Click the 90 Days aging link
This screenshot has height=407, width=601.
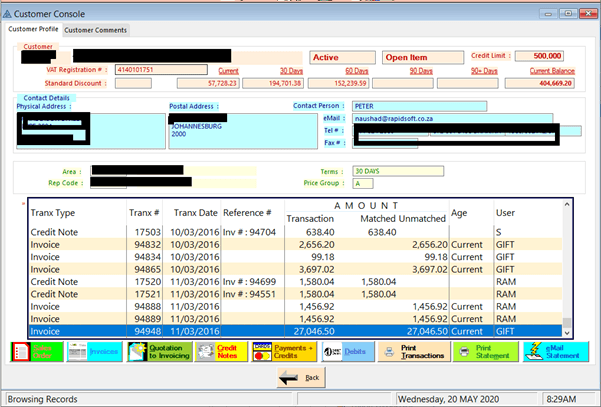tap(421, 71)
